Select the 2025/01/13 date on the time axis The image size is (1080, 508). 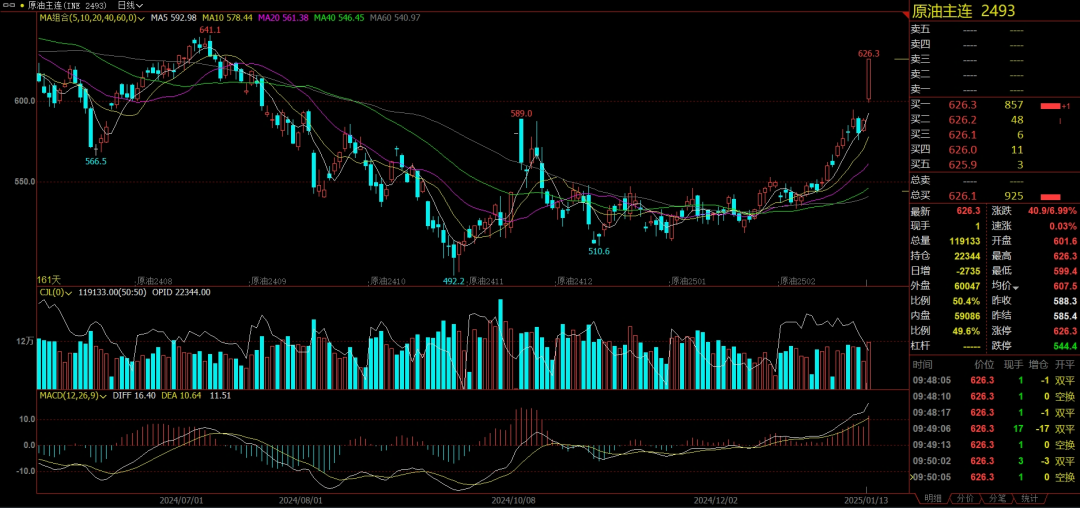pyautogui.click(x=864, y=498)
